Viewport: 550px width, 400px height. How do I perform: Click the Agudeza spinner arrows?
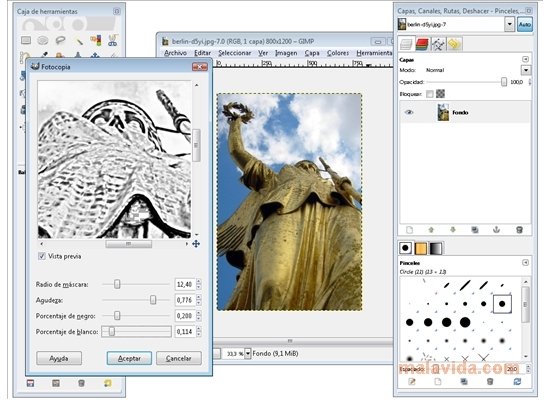199,300
